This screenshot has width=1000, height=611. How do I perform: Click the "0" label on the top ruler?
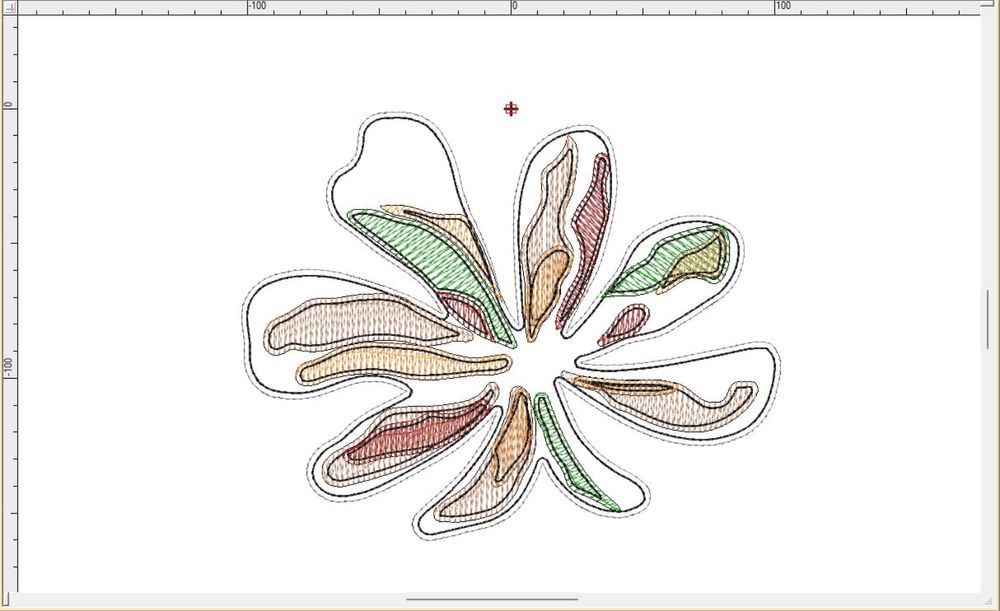[x=515, y=6]
